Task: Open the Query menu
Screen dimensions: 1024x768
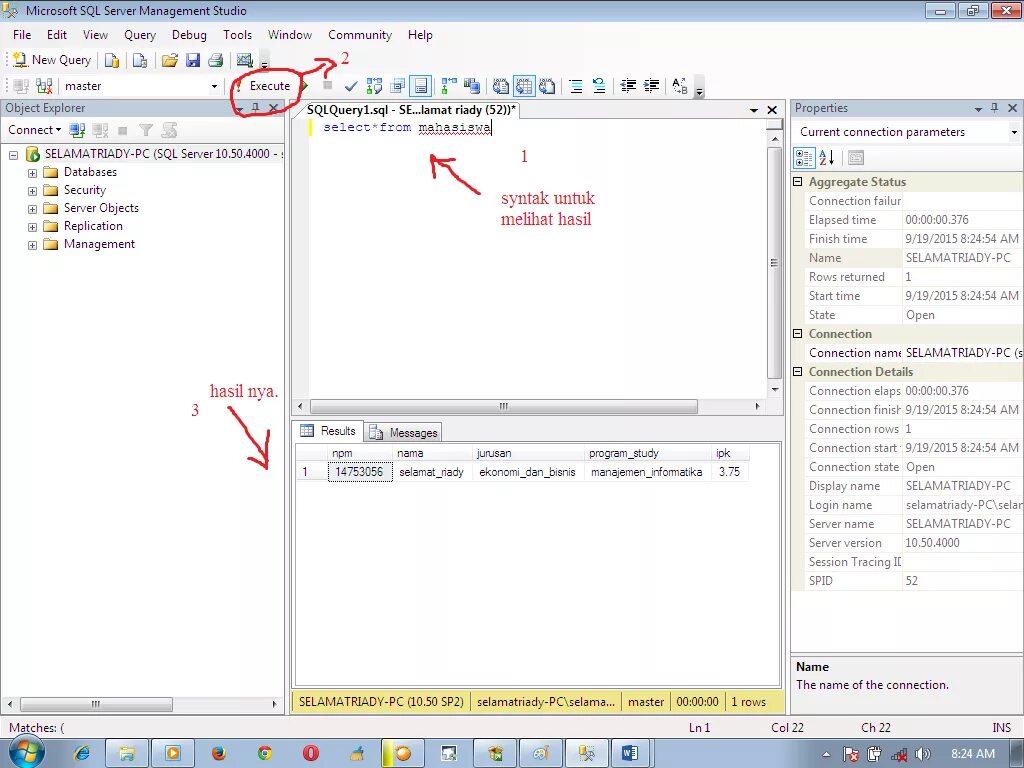Action: pos(140,35)
